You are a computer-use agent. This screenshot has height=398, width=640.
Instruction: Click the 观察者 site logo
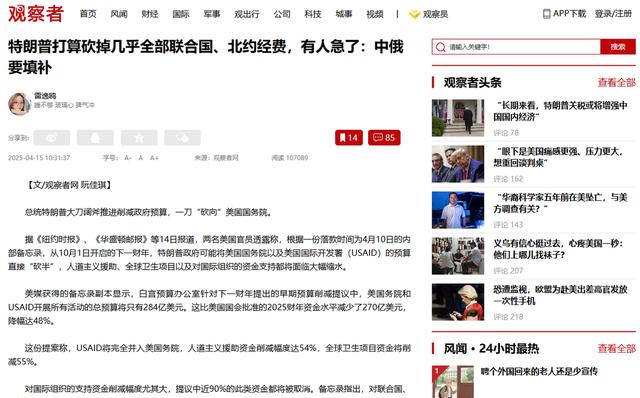coord(36,13)
